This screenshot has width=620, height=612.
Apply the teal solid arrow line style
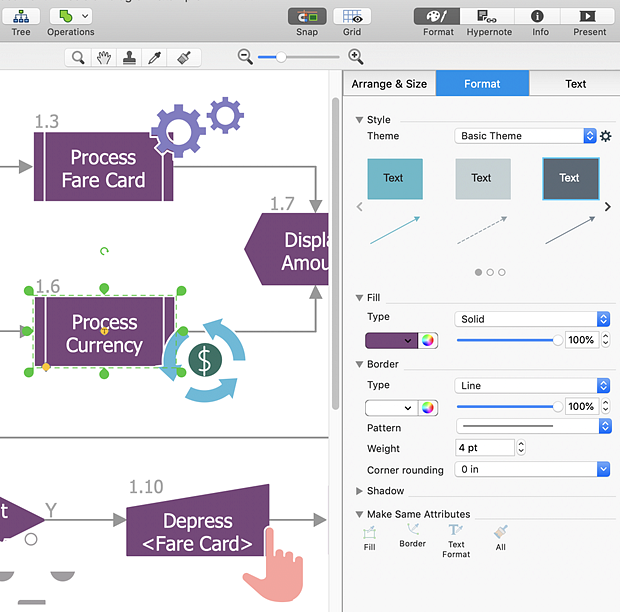pyautogui.click(x=395, y=230)
